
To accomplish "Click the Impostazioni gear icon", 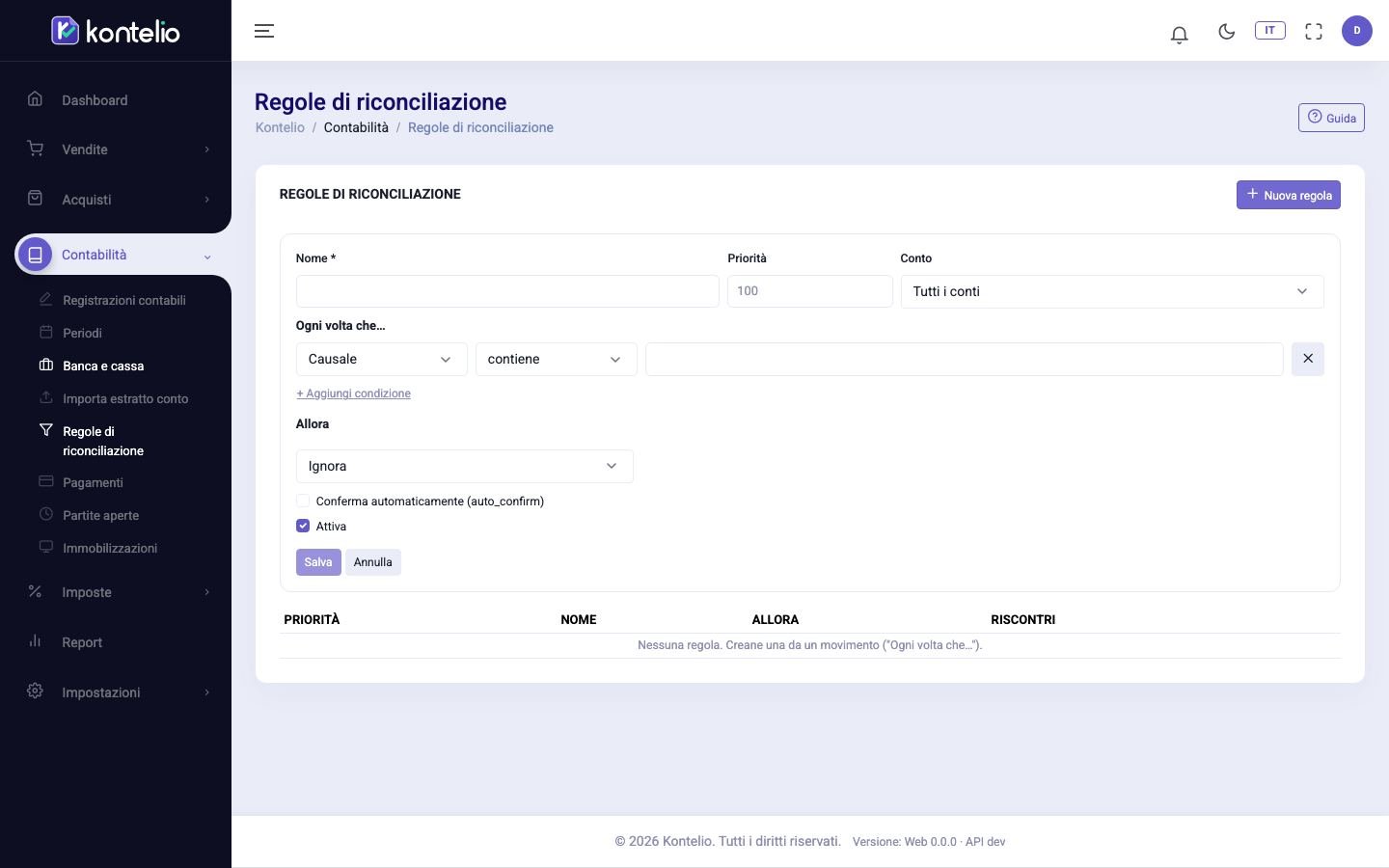I will pyautogui.click(x=36, y=691).
